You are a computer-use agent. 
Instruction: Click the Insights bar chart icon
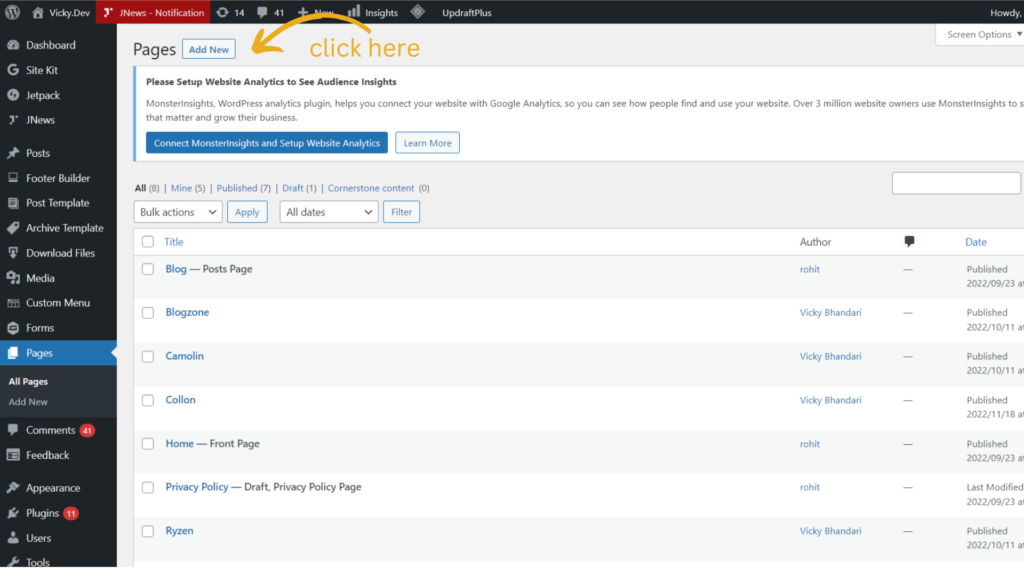(x=353, y=12)
